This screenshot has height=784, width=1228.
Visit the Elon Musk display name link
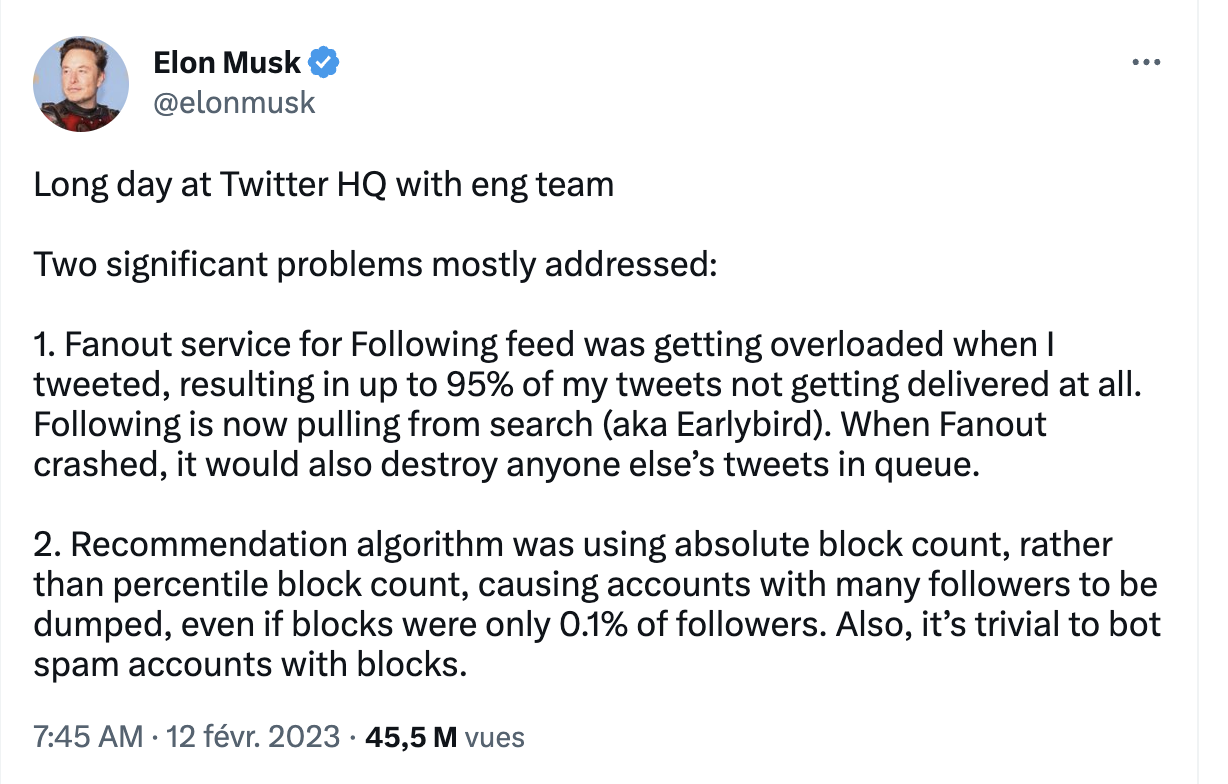227,63
